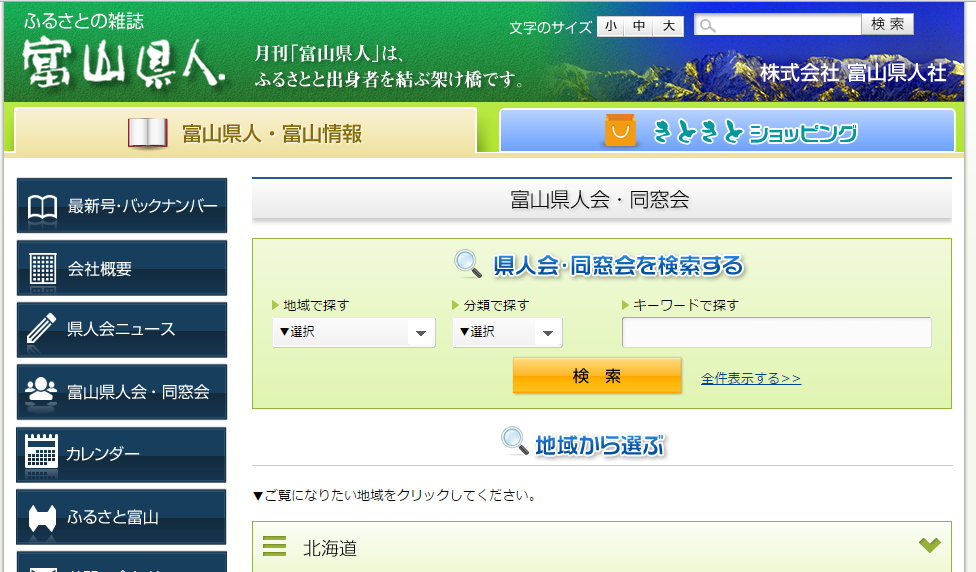Open 富山県人会・同窓会 in sidebar
The height and width of the screenshot is (572, 976).
pyautogui.click(x=122, y=392)
